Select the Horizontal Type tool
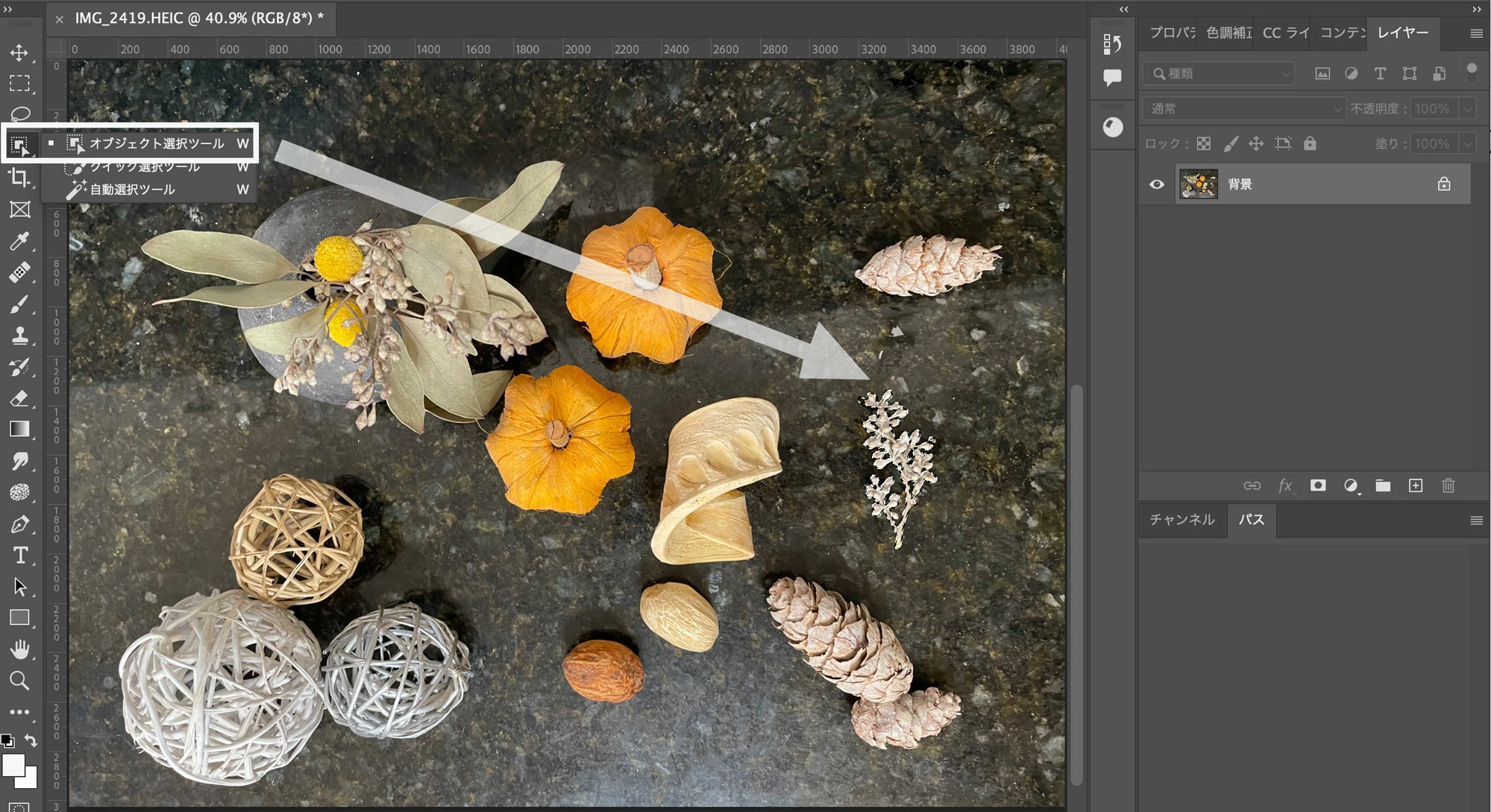This screenshot has height=812, width=1491. (19, 556)
